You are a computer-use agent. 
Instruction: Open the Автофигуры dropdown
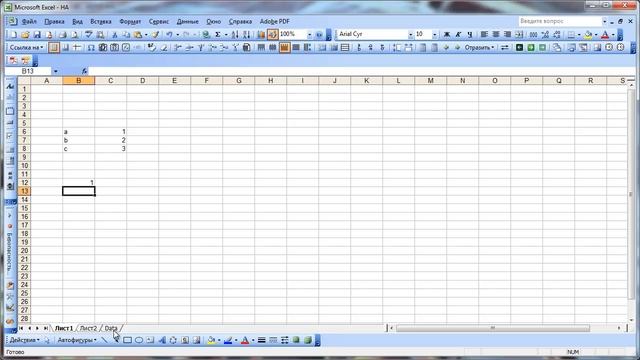[x=77, y=340]
